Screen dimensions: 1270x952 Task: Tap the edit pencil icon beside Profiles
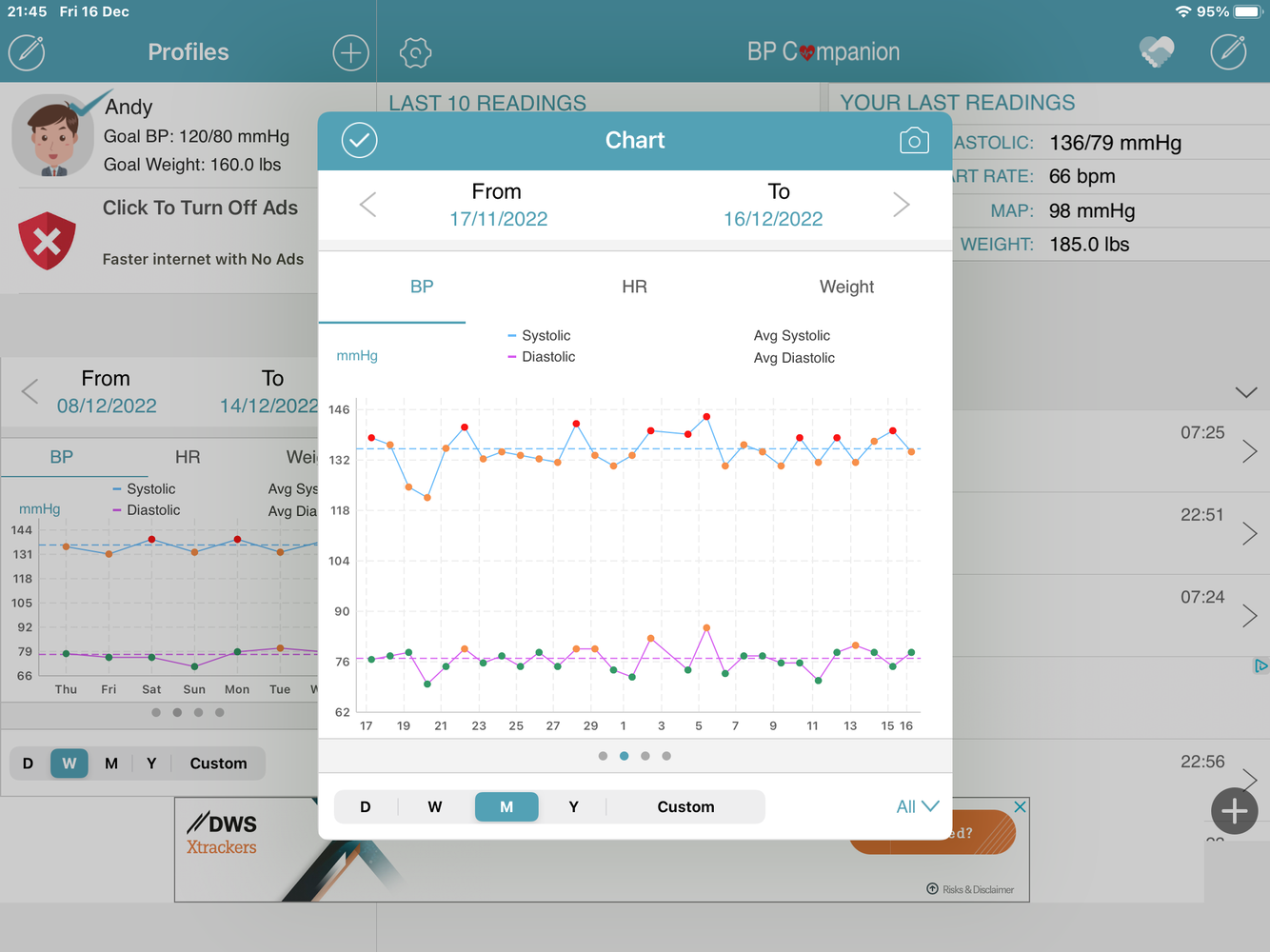tap(27, 52)
